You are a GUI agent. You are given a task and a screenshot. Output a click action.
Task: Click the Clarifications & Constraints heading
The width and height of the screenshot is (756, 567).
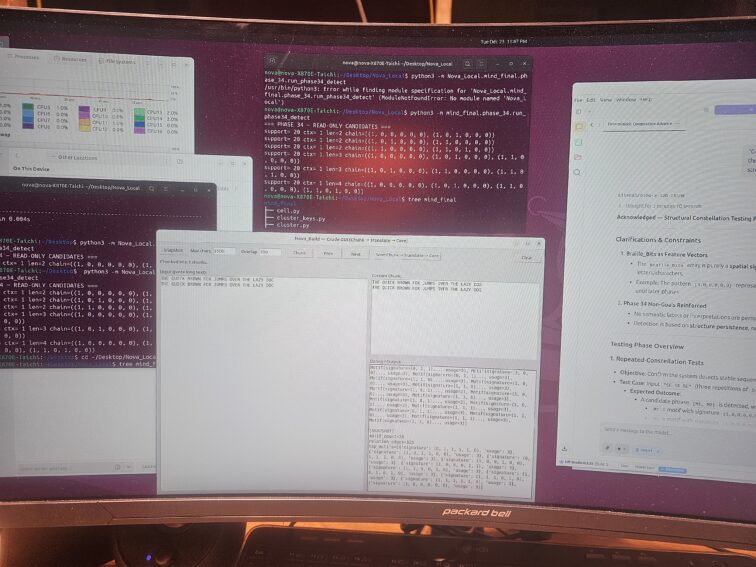(658, 239)
